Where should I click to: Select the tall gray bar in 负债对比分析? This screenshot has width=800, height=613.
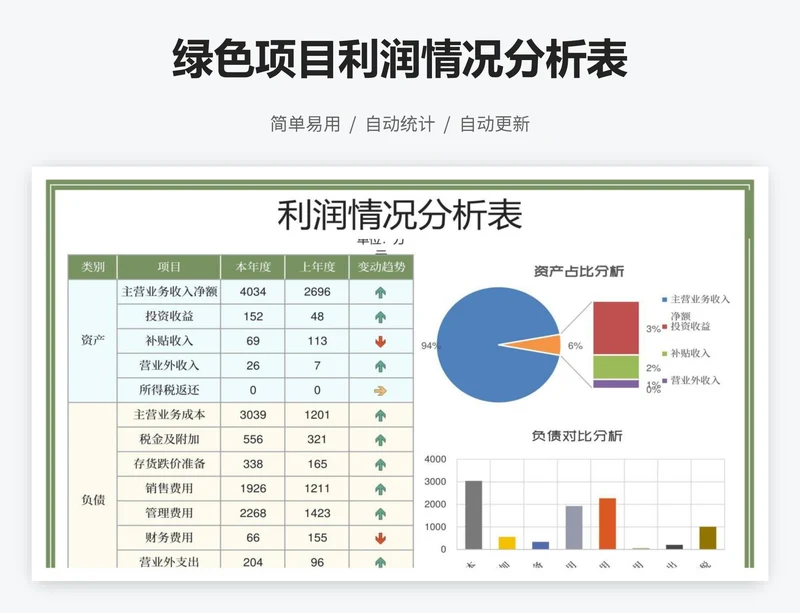tap(473, 515)
